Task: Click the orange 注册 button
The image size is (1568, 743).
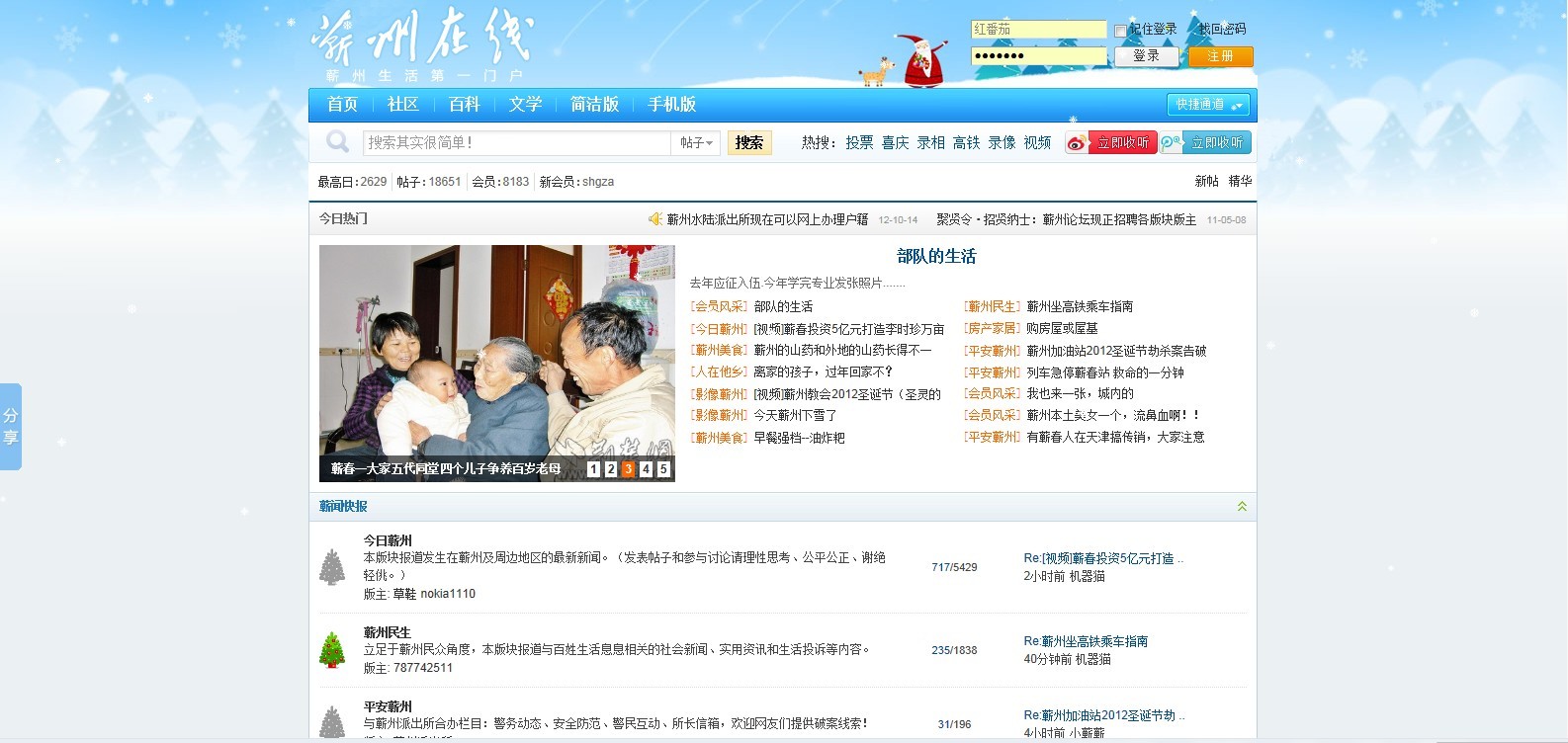Action: (x=1221, y=56)
